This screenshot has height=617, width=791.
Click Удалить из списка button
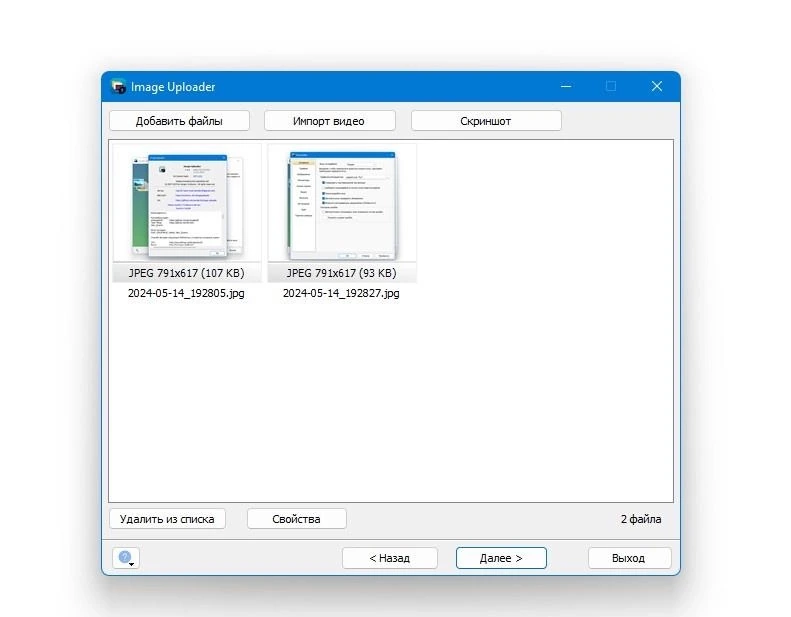(167, 519)
